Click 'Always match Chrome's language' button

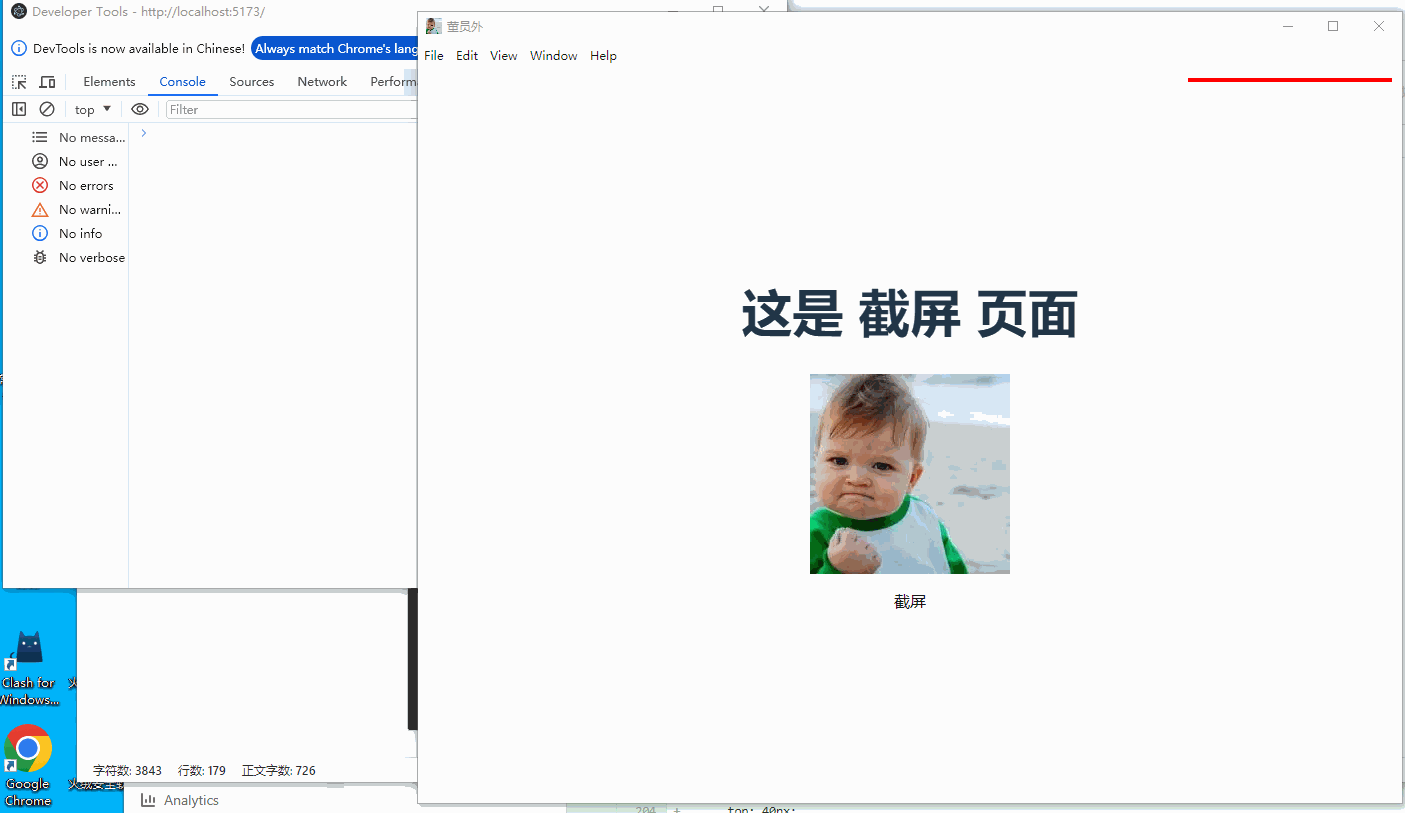pos(335,49)
